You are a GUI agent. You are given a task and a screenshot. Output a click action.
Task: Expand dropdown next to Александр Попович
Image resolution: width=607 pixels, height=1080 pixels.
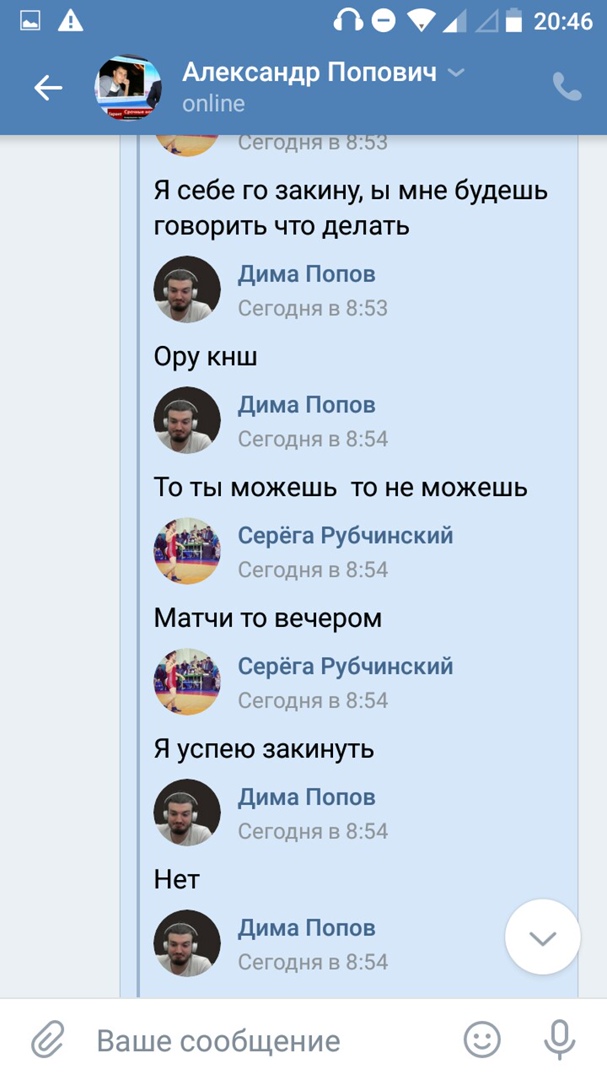tap(456, 73)
